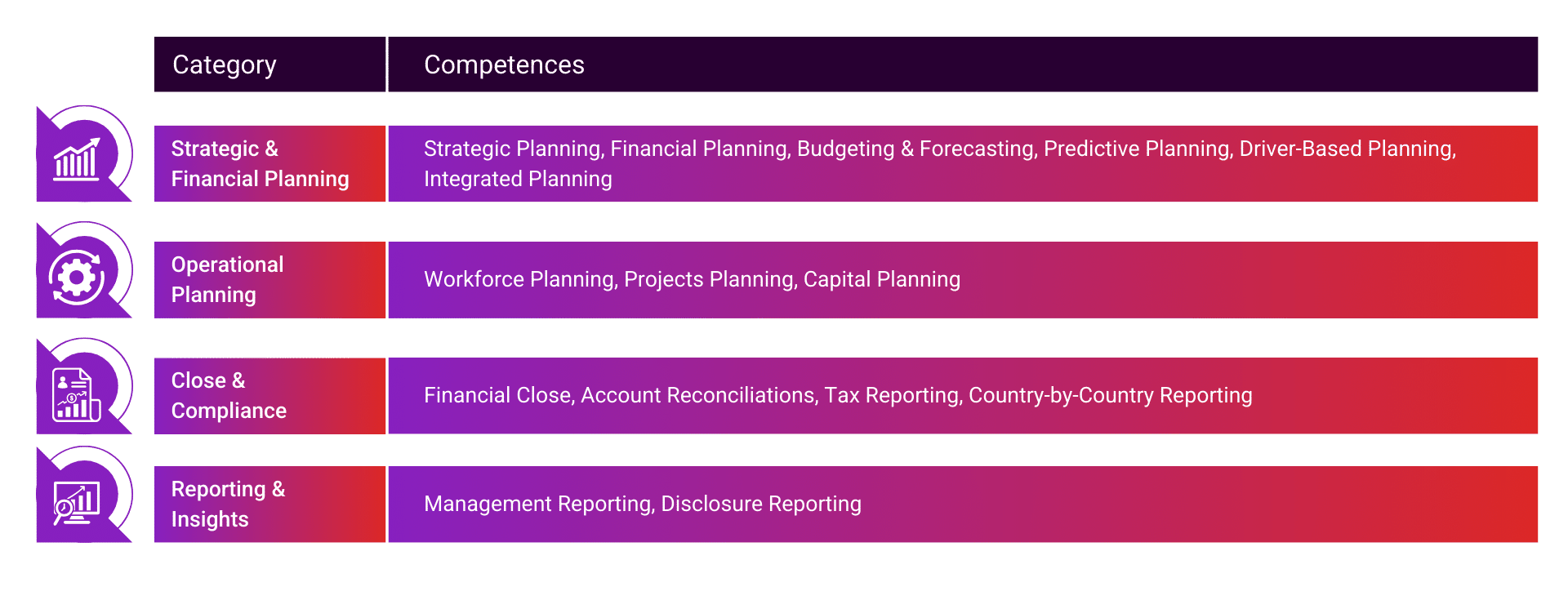Click the bar chart growth icon
This screenshot has height=609, width=1568.
pyautogui.click(x=77, y=160)
